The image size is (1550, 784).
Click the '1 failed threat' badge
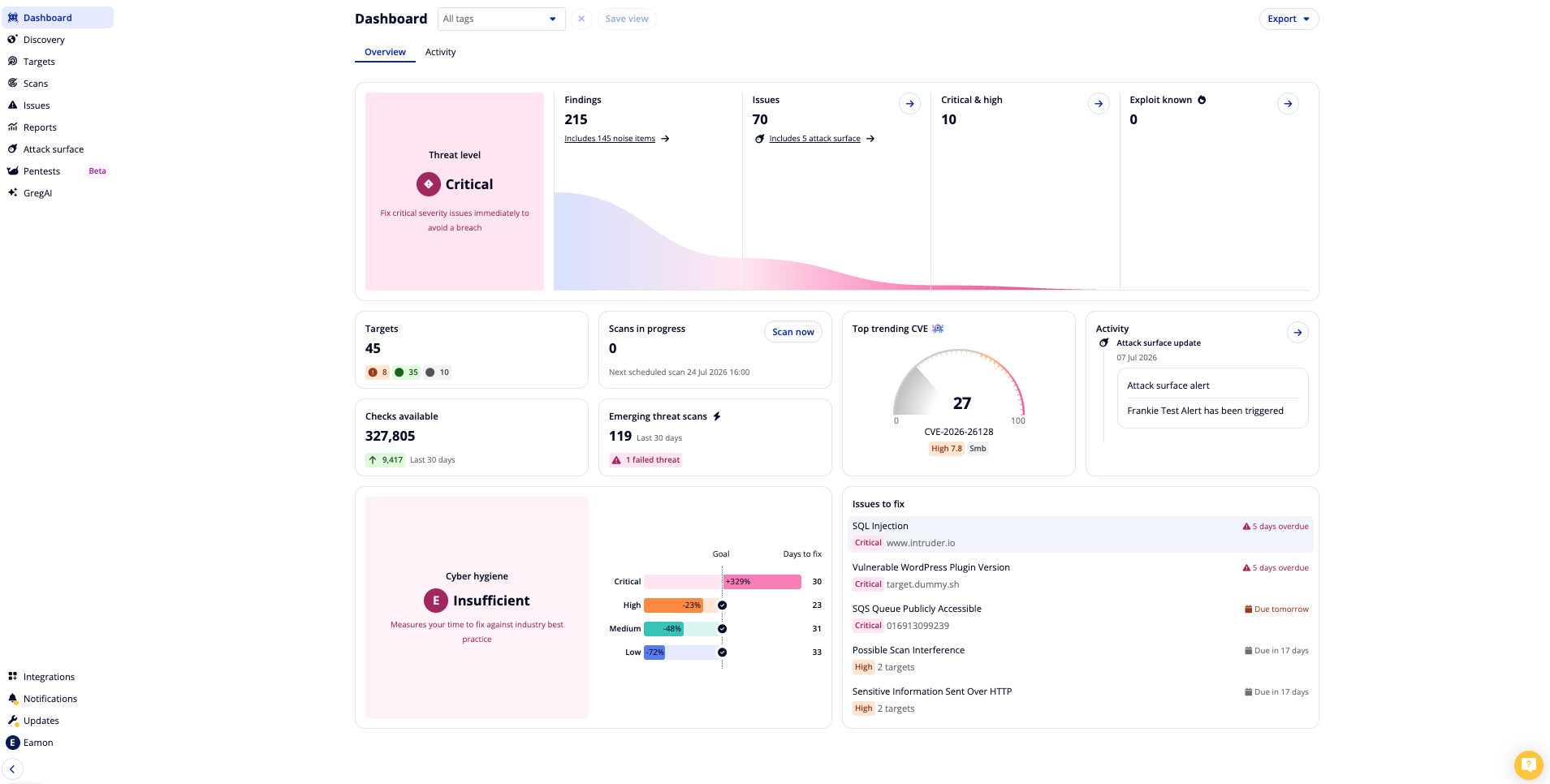[645, 460]
